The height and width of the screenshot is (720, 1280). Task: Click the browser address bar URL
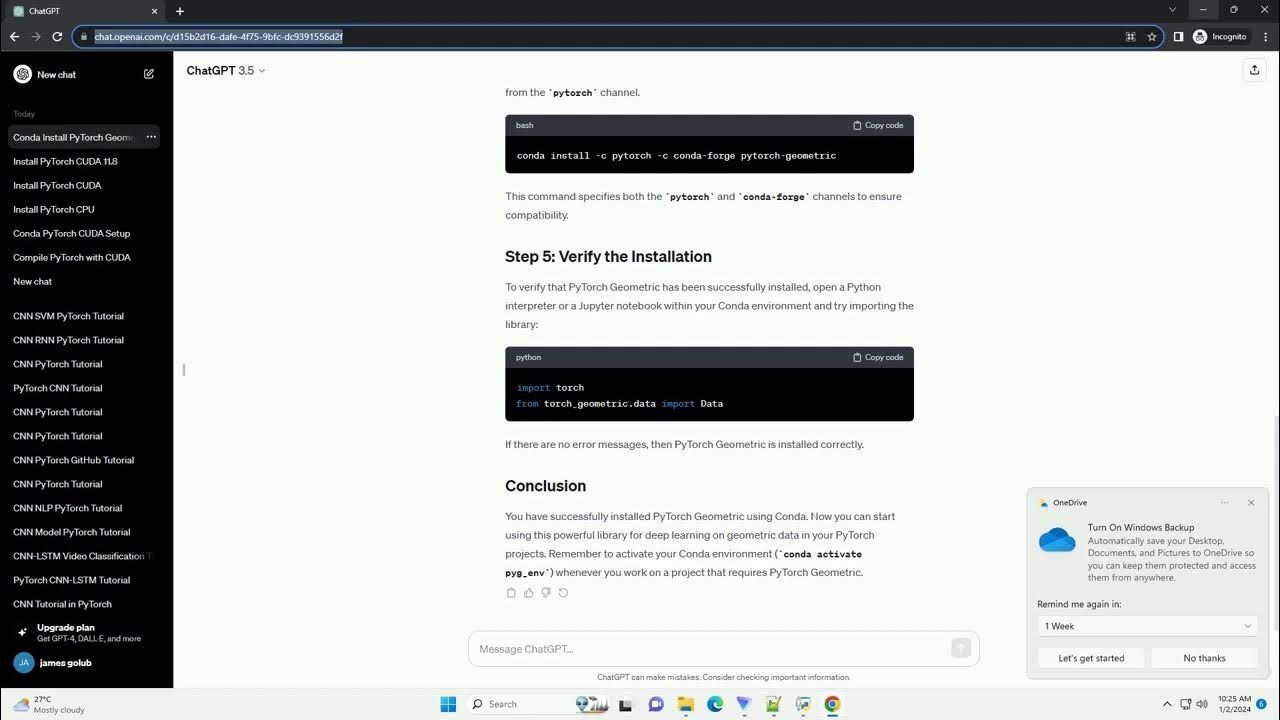click(218, 36)
